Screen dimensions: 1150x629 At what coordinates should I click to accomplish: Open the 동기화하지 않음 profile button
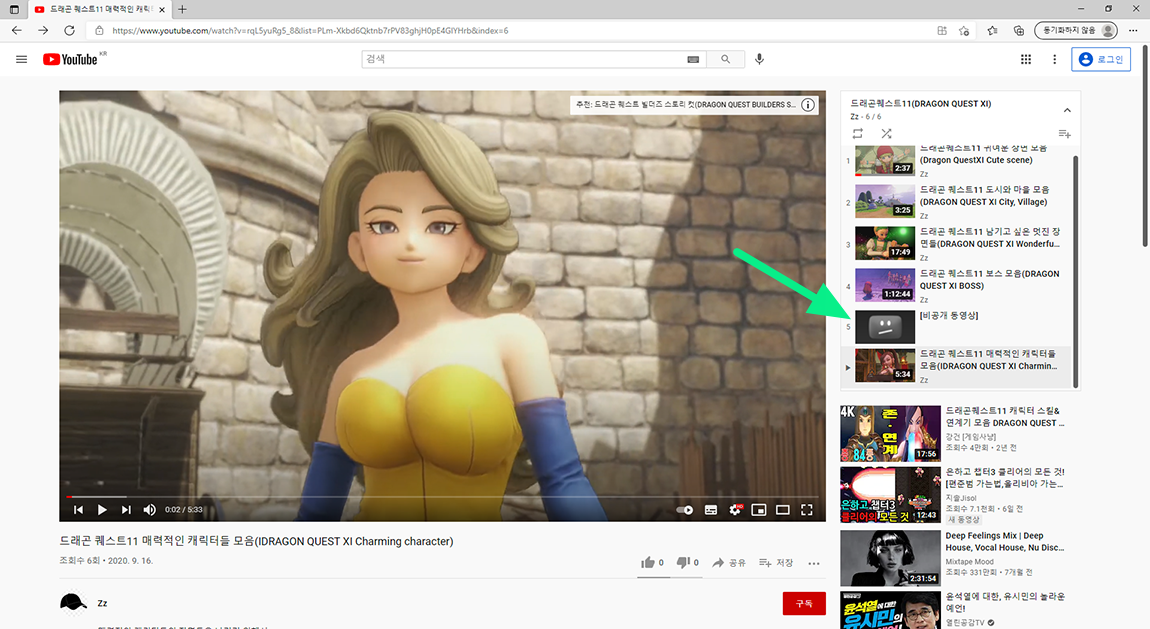pyautogui.click(x=1076, y=31)
